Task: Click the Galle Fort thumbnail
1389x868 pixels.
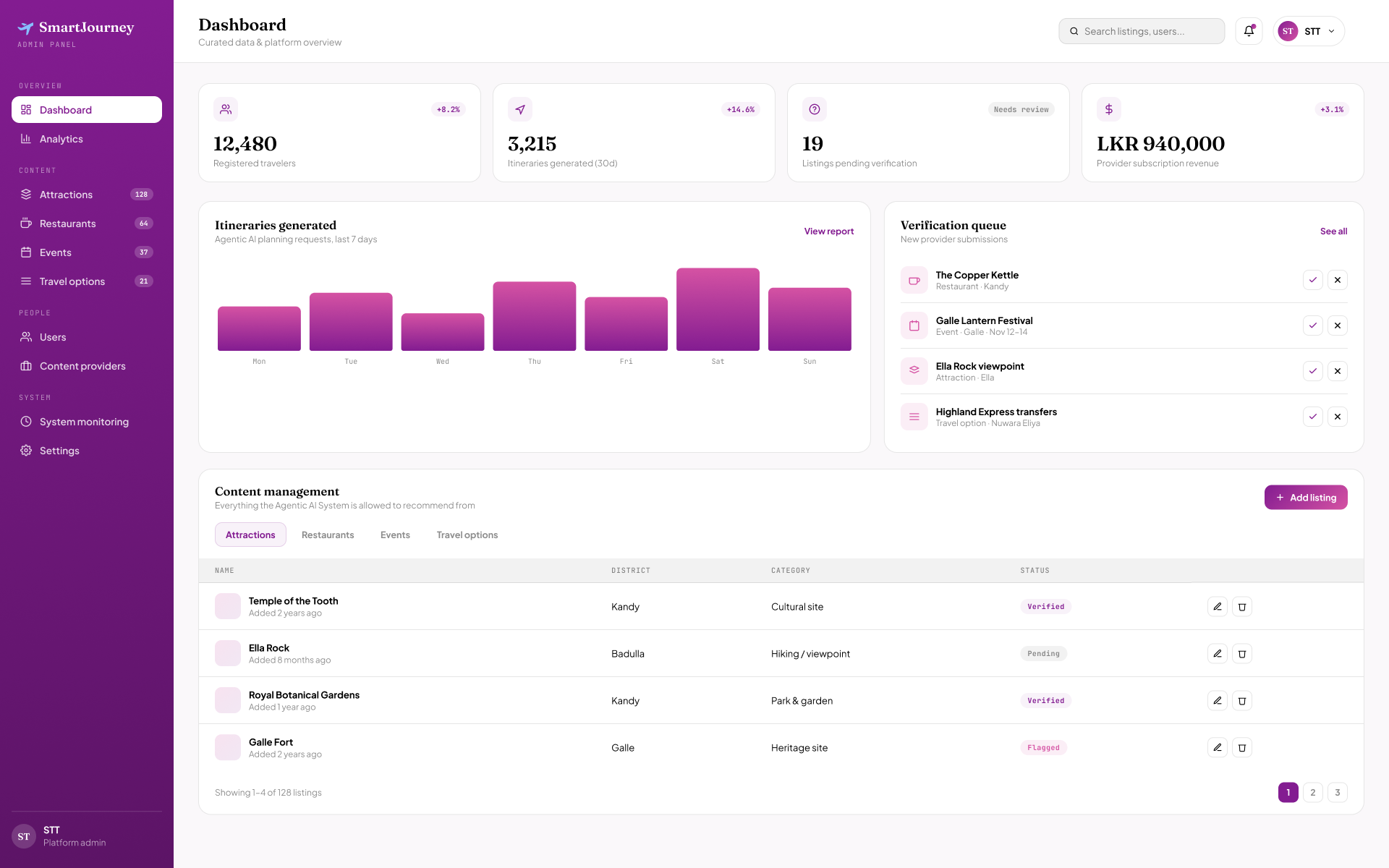Action: [x=228, y=748]
